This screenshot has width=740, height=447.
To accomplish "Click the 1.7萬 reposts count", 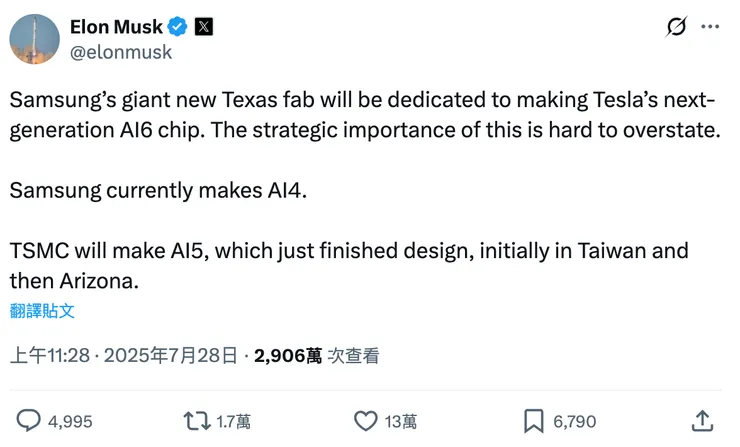I will point(233,421).
